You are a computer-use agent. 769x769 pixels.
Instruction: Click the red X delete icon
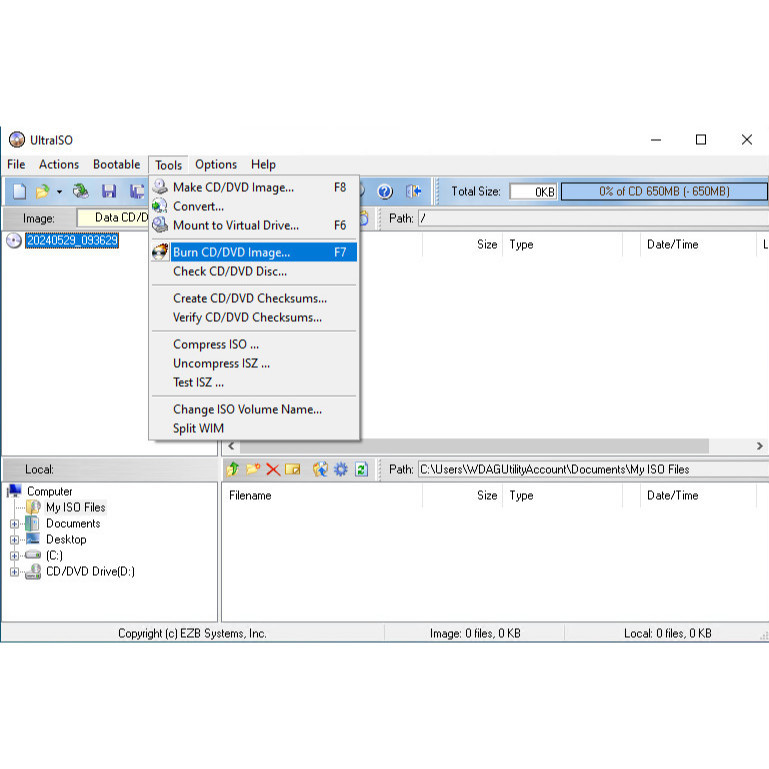(272, 469)
